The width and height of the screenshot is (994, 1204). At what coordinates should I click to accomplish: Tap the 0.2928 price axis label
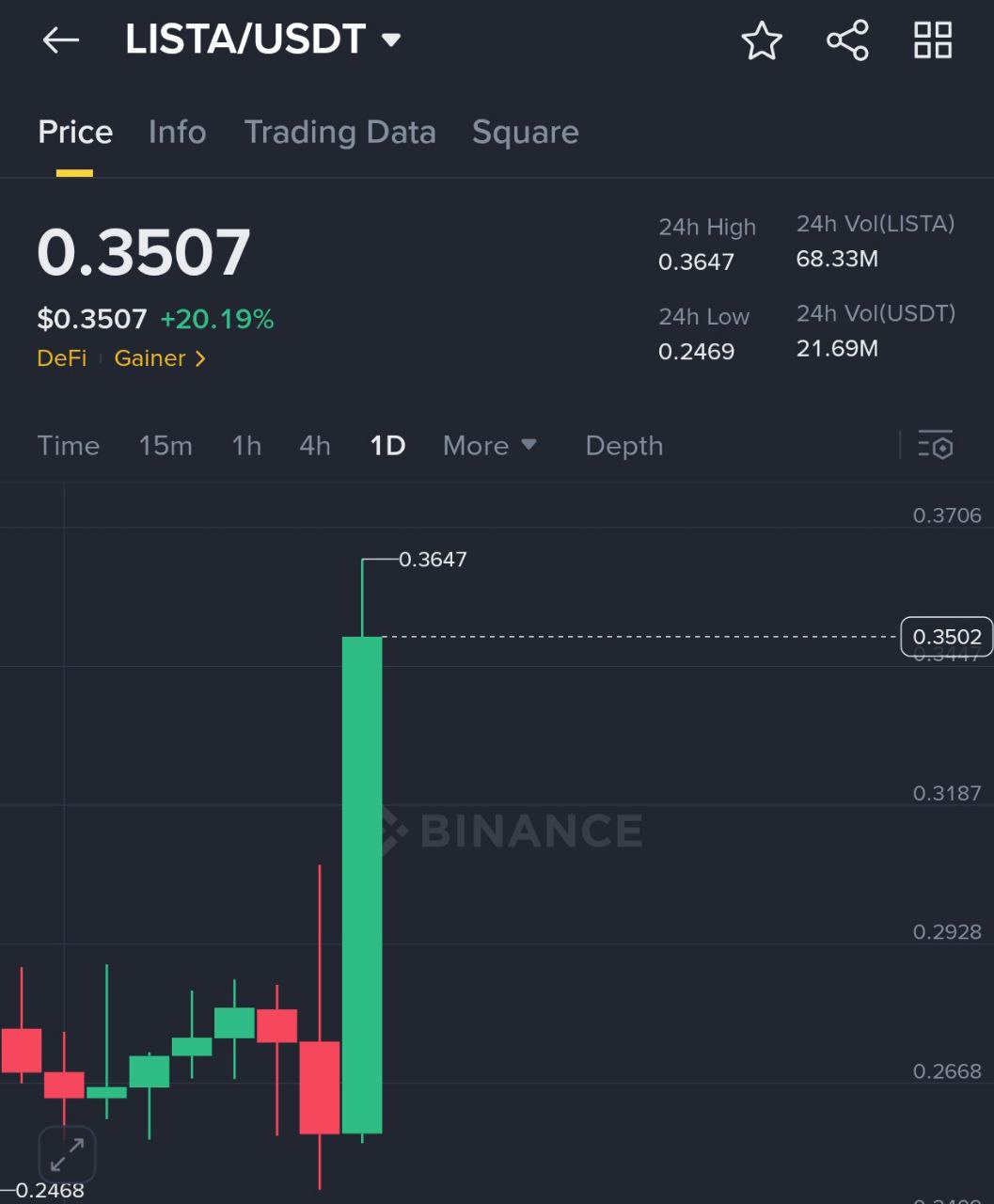pos(947,932)
